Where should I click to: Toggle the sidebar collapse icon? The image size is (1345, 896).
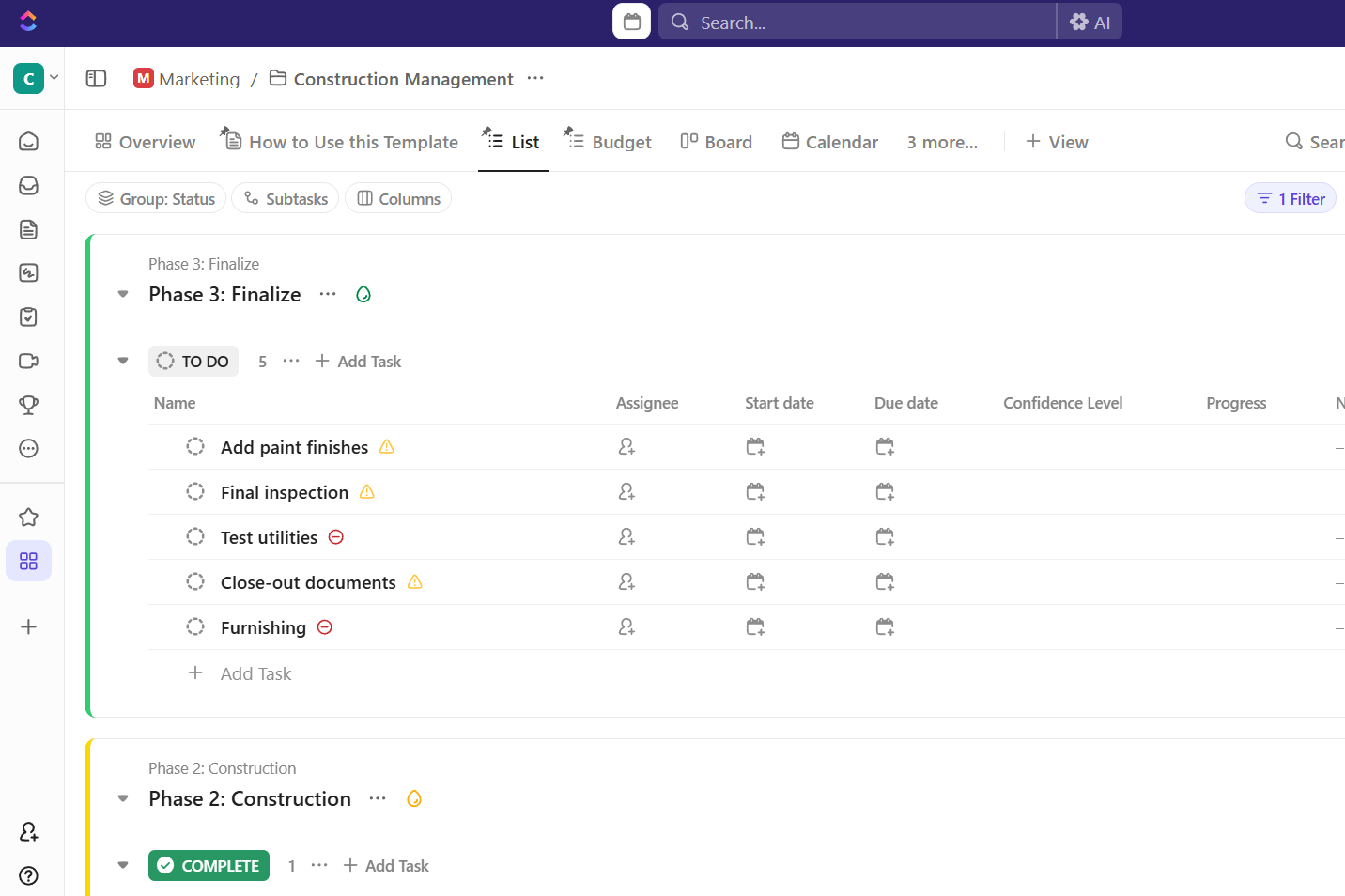(96, 78)
